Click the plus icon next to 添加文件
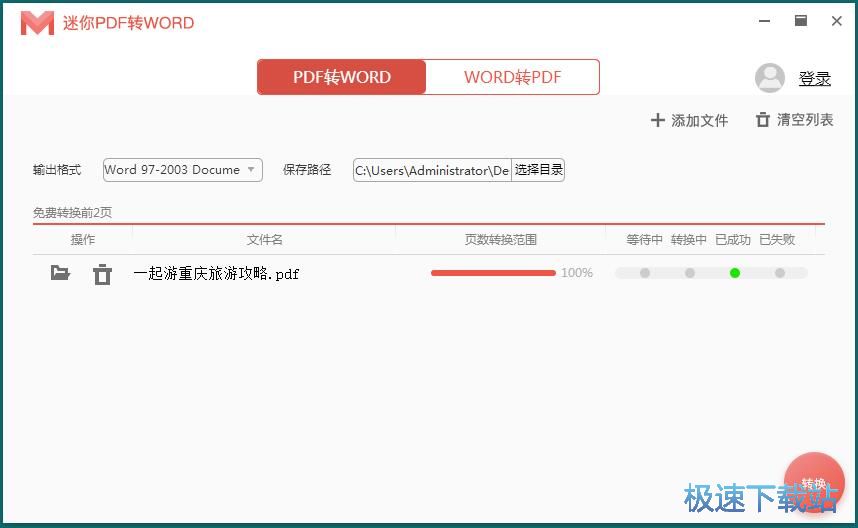 click(x=657, y=120)
